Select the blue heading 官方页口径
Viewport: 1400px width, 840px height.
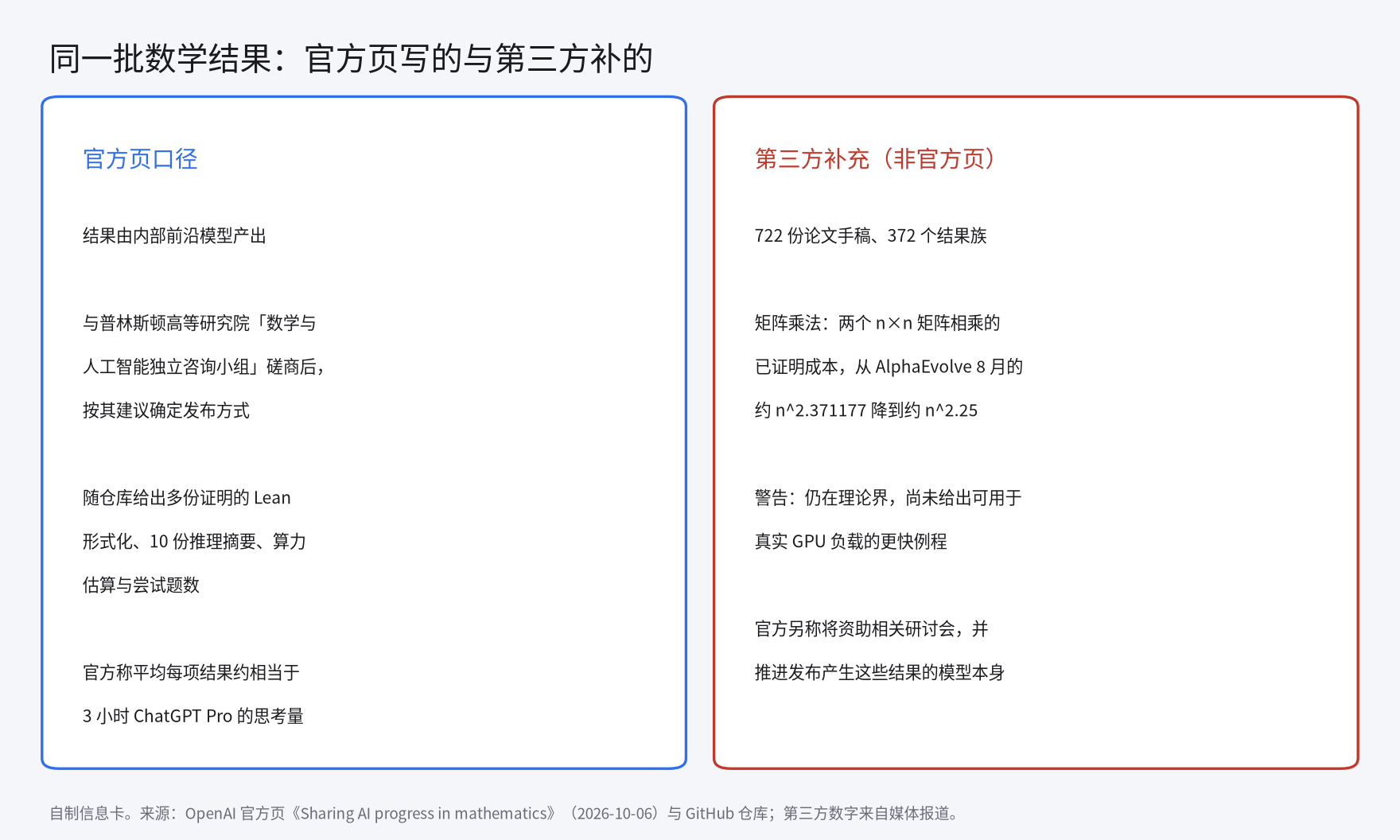click(140, 159)
